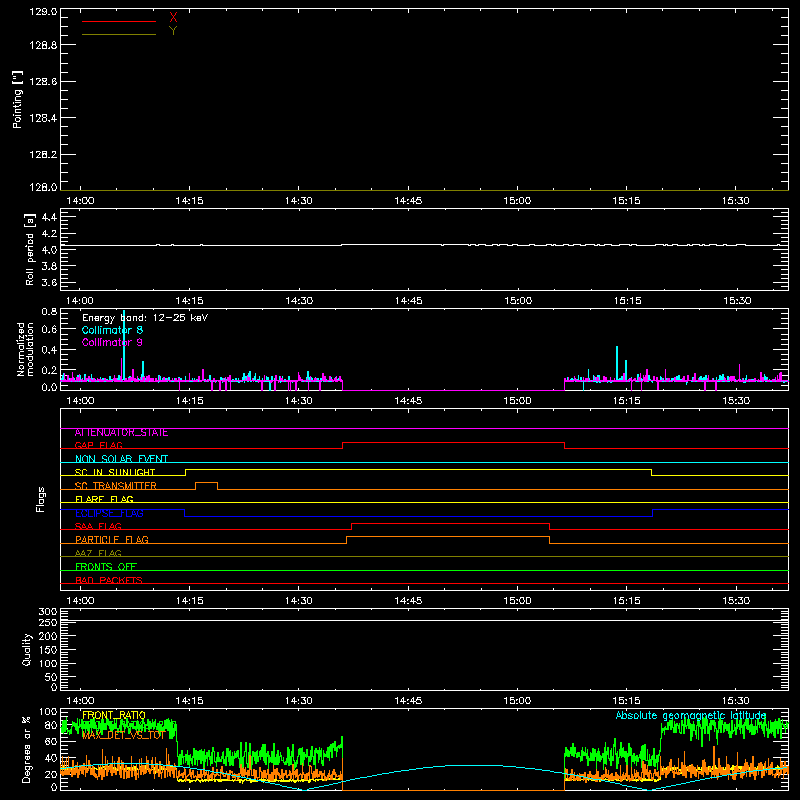Click the dim olive flag label above FRONTS_OFF
The image size is (800, 800).
[98, 554]
